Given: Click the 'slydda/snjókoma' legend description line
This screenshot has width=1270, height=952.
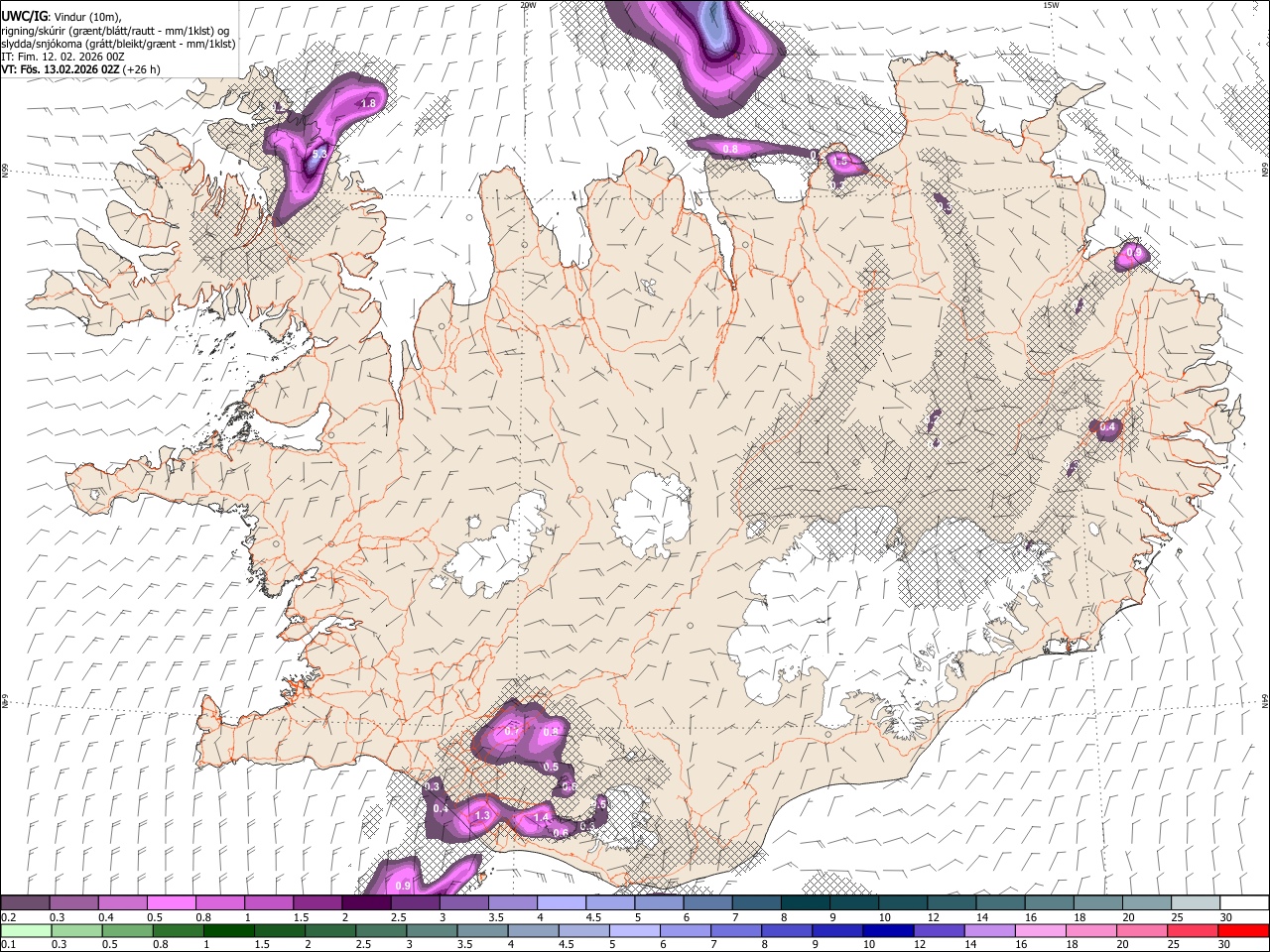Looking at the screenshot, I should [118, 44].
